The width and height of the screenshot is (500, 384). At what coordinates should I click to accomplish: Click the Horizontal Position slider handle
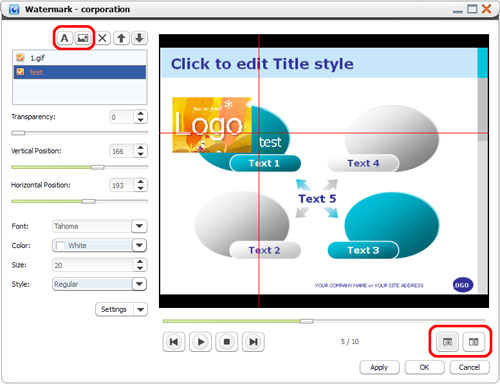[x=89, y=201]
